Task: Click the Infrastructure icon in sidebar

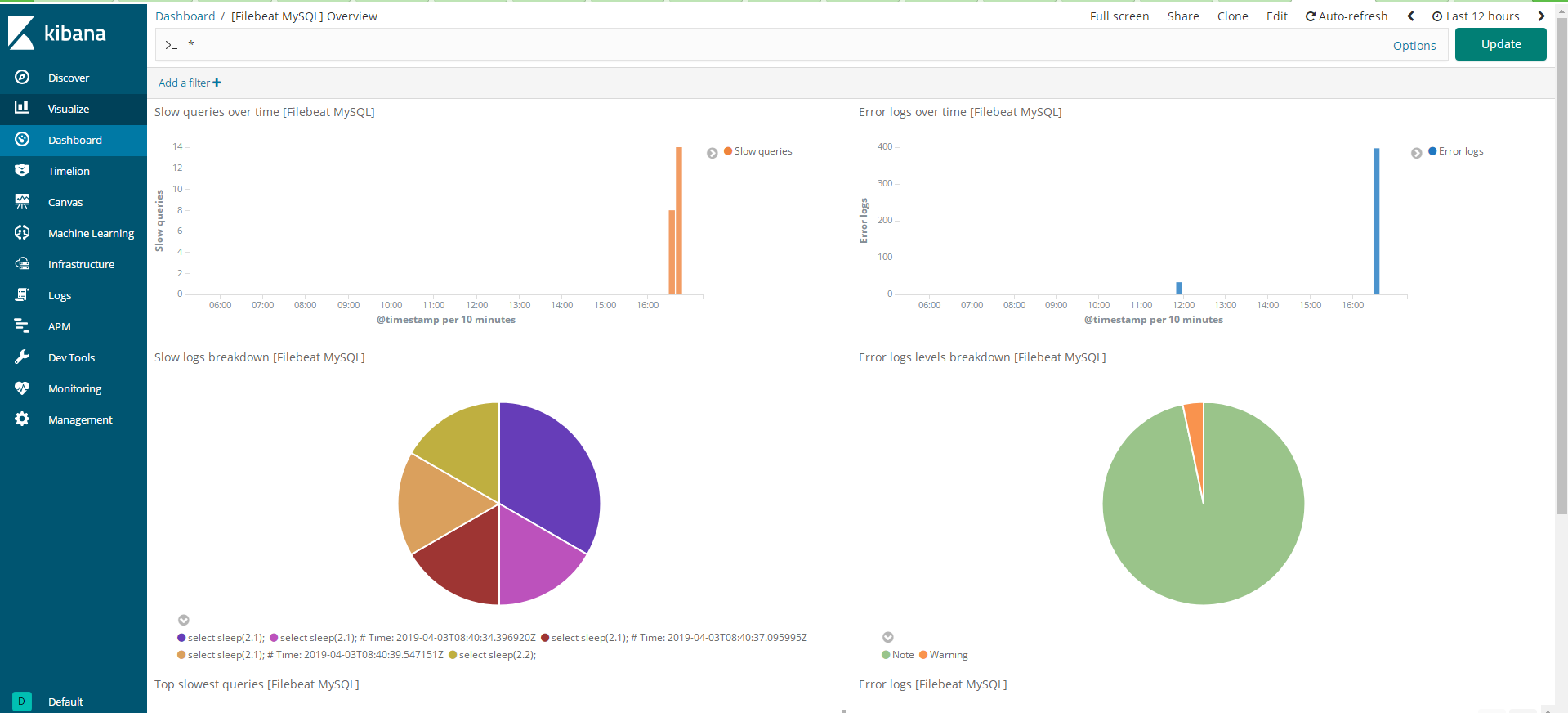Action: coord(22,263)
